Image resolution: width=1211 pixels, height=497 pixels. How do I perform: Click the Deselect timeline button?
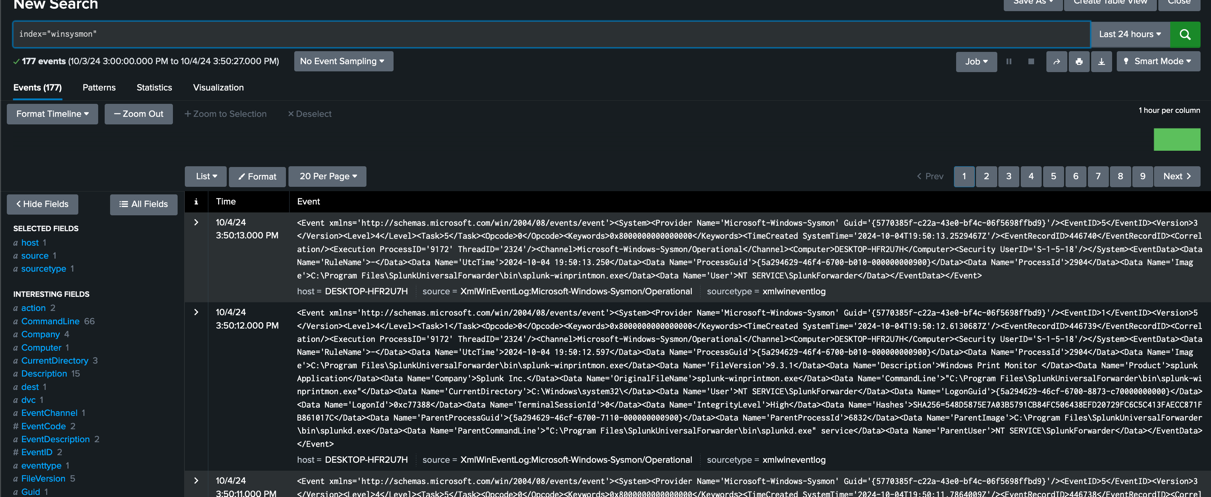(309, 114)
